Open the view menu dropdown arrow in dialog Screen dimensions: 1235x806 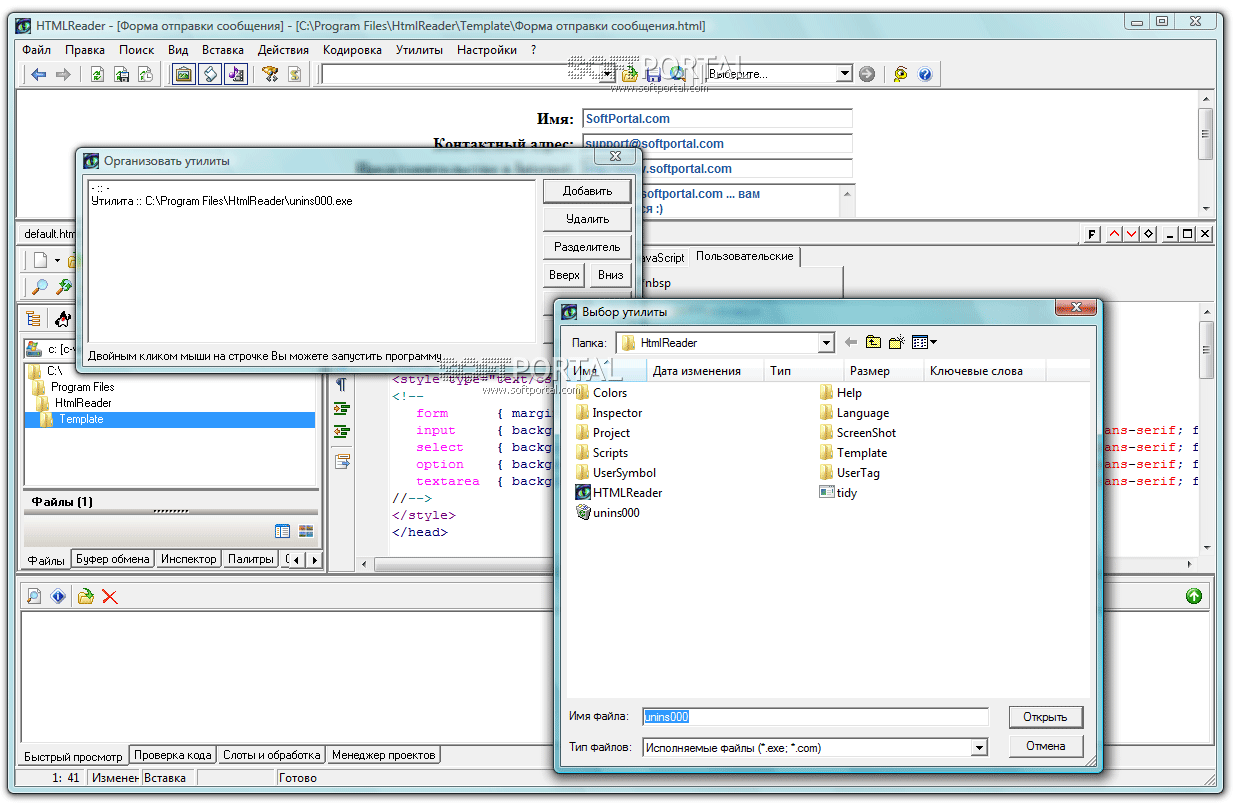[x=933, y=343]
